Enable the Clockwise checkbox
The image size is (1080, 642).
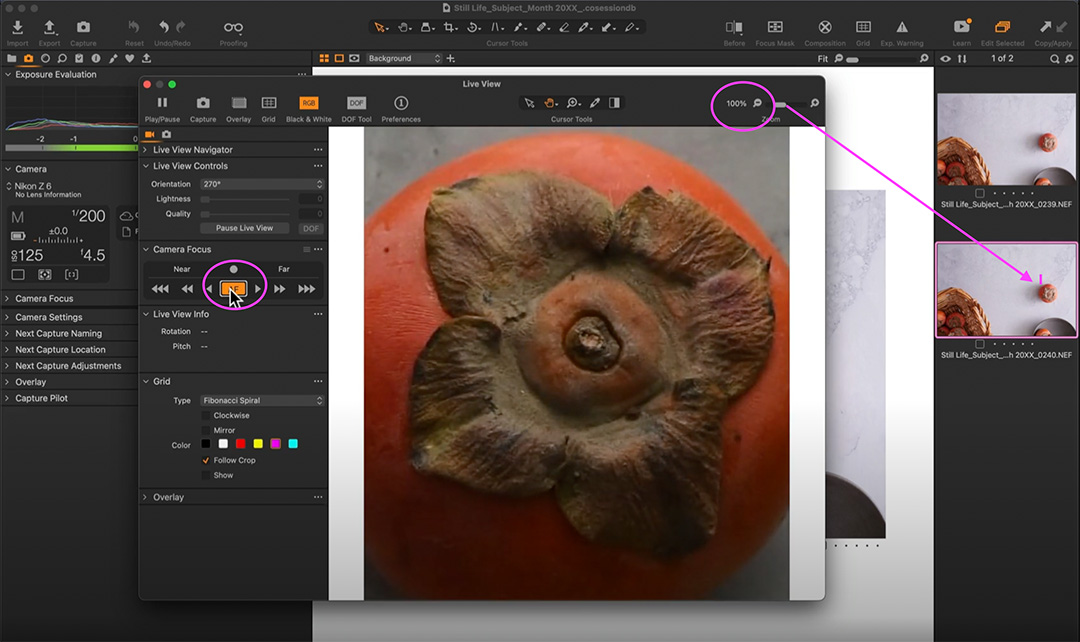pyautogui.click(x=206, y=415)
